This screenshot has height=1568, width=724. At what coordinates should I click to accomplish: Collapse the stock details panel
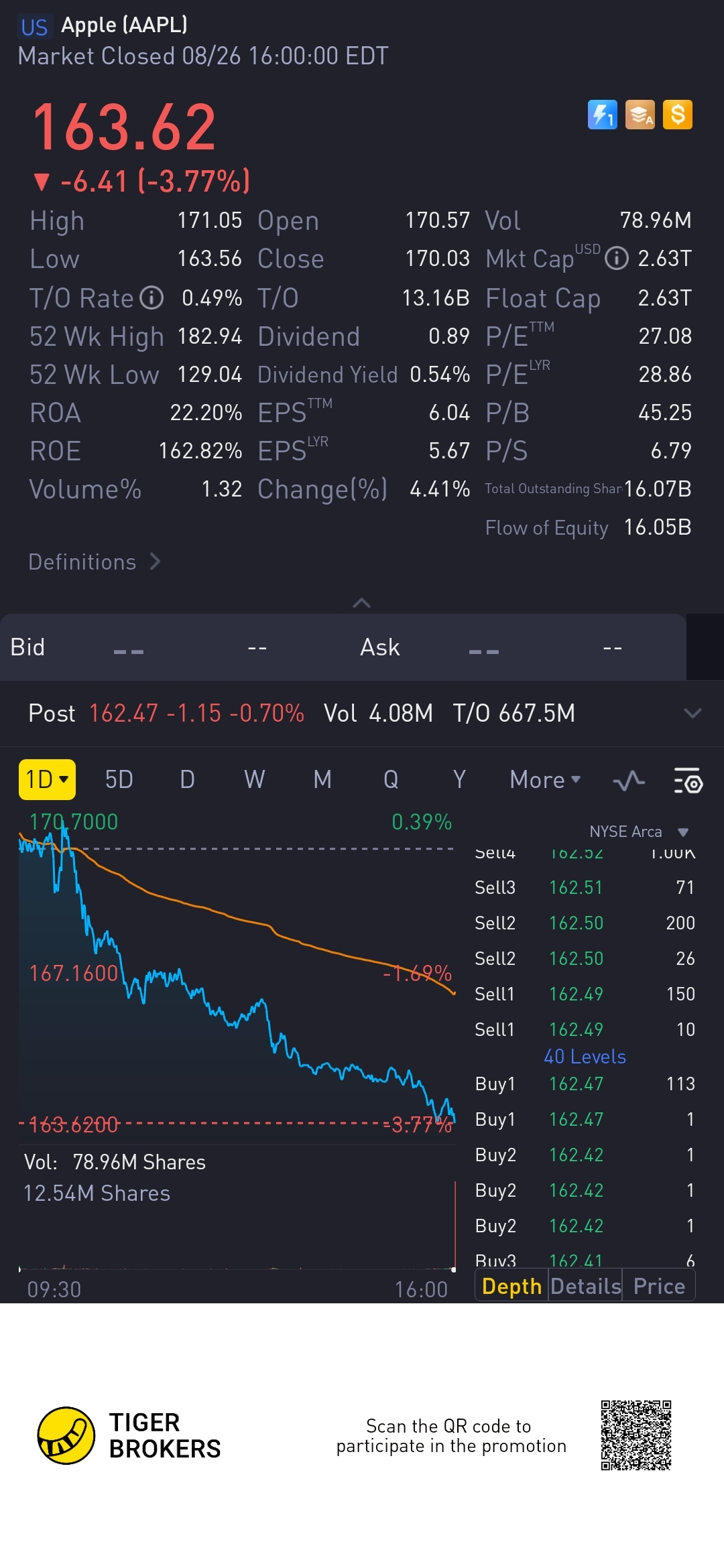click(361, 602)
